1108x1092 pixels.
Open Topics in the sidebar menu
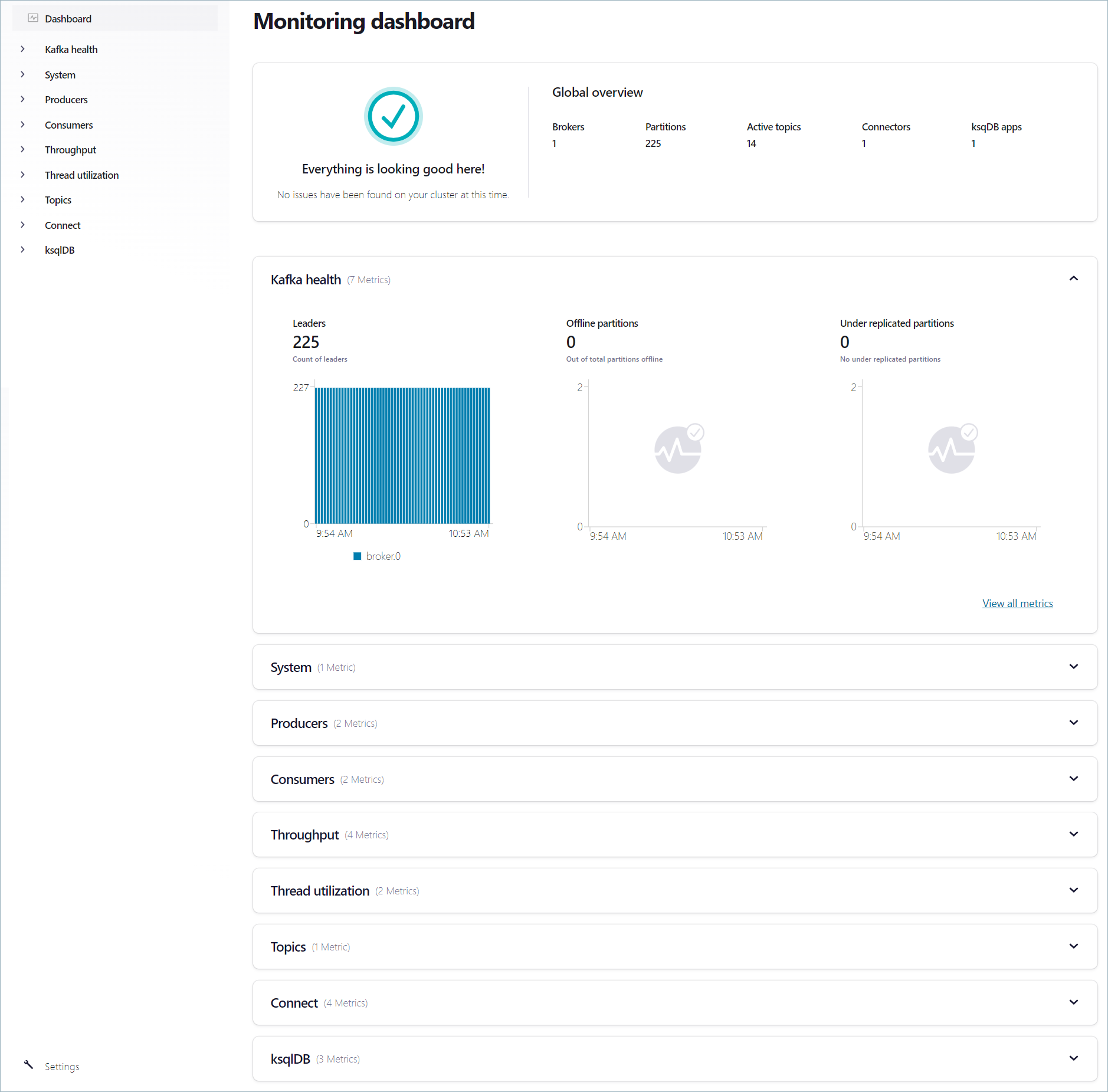[x=58, y=200]
